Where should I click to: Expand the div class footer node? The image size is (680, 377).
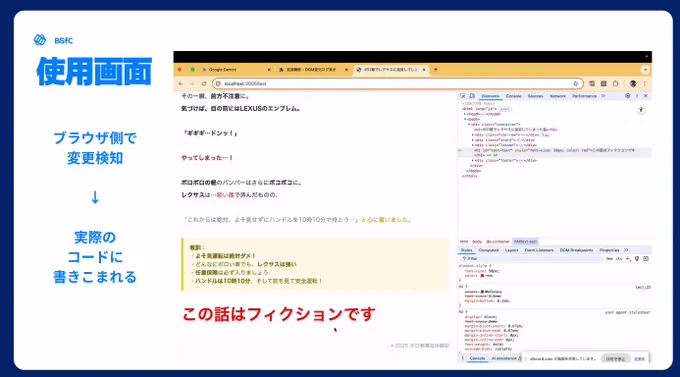[473, 161]
